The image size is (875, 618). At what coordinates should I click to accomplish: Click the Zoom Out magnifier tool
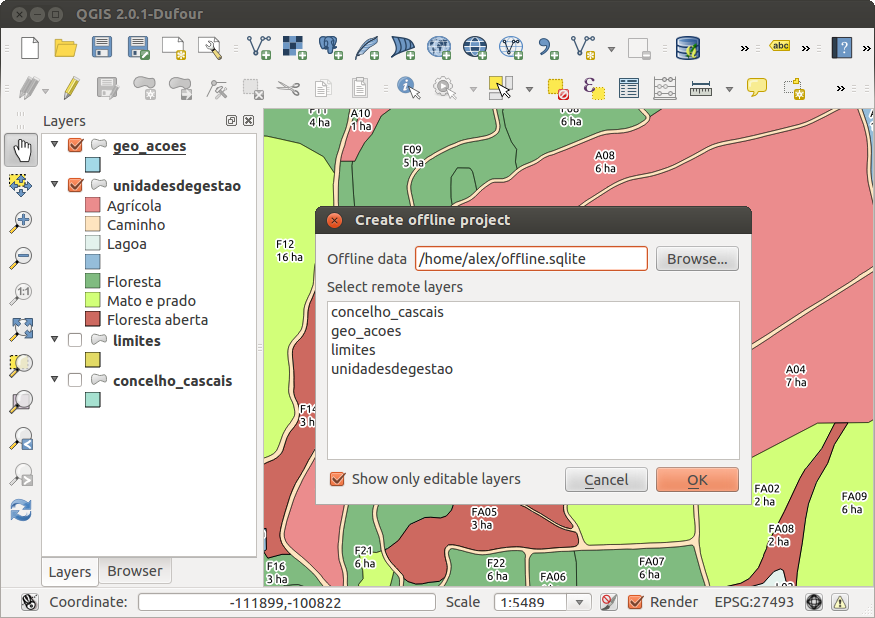pos(20,257)
